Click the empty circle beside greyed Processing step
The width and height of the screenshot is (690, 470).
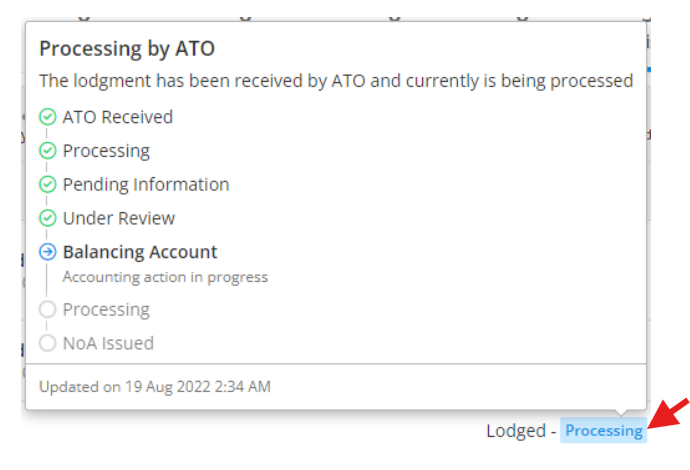(x=48, y=309)
